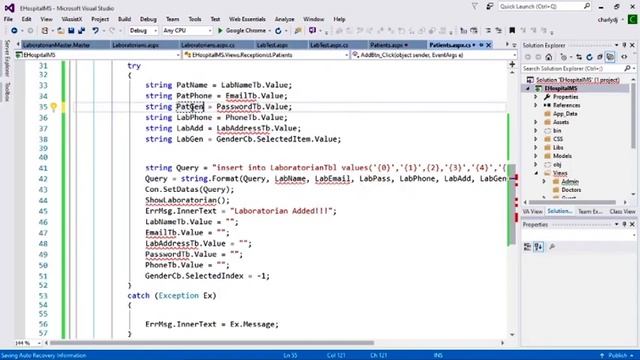
Task: Click the Categorized icon in Properties panel
Action: pyautogui.click(x=527, y=247)
